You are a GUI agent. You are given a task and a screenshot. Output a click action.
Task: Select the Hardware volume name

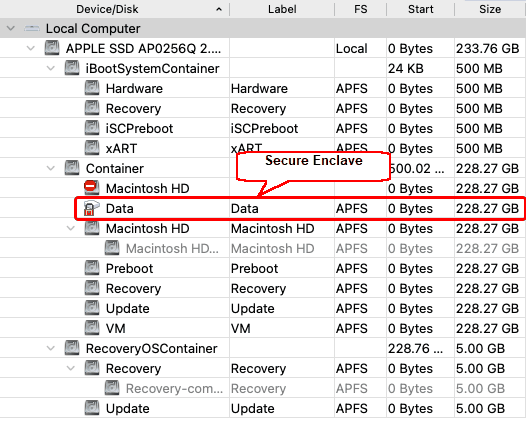click(x=134, y=89)
